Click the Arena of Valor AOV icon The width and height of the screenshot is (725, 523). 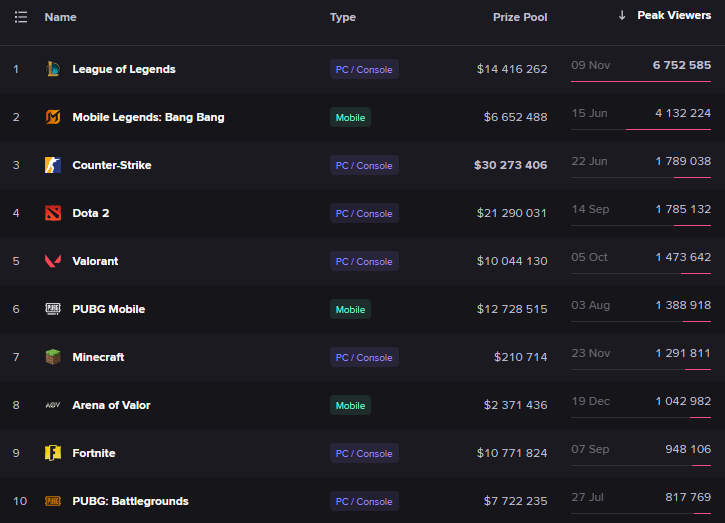click(53, 405)
